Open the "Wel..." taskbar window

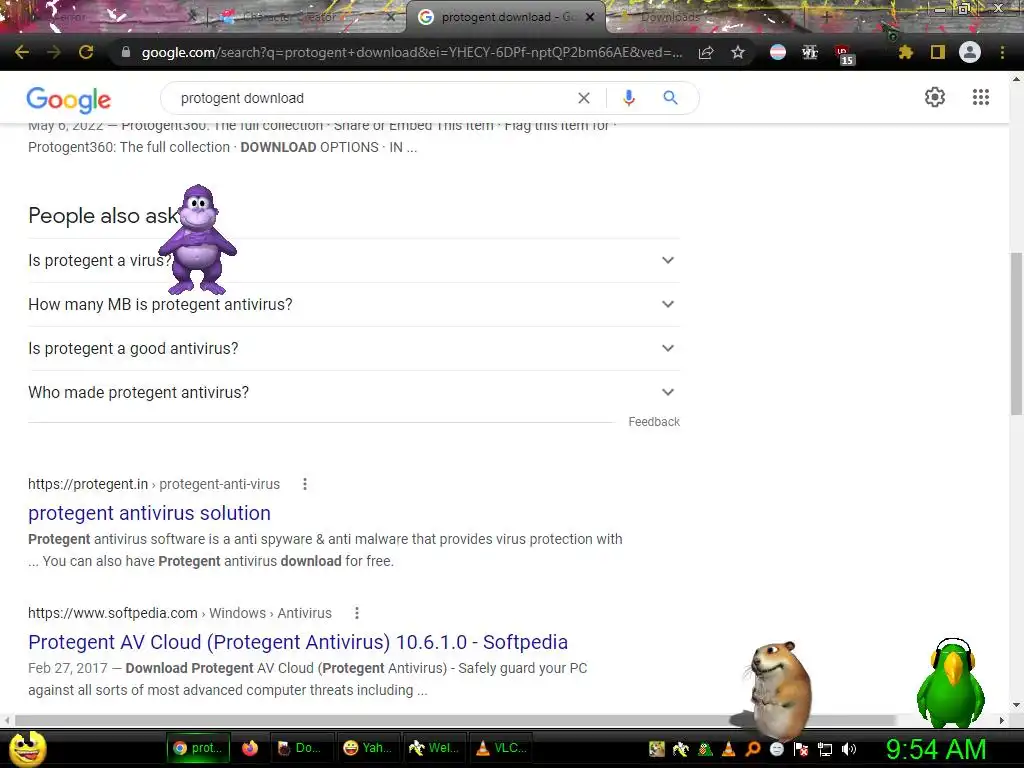pyautogui.click(x=434, y=748)
